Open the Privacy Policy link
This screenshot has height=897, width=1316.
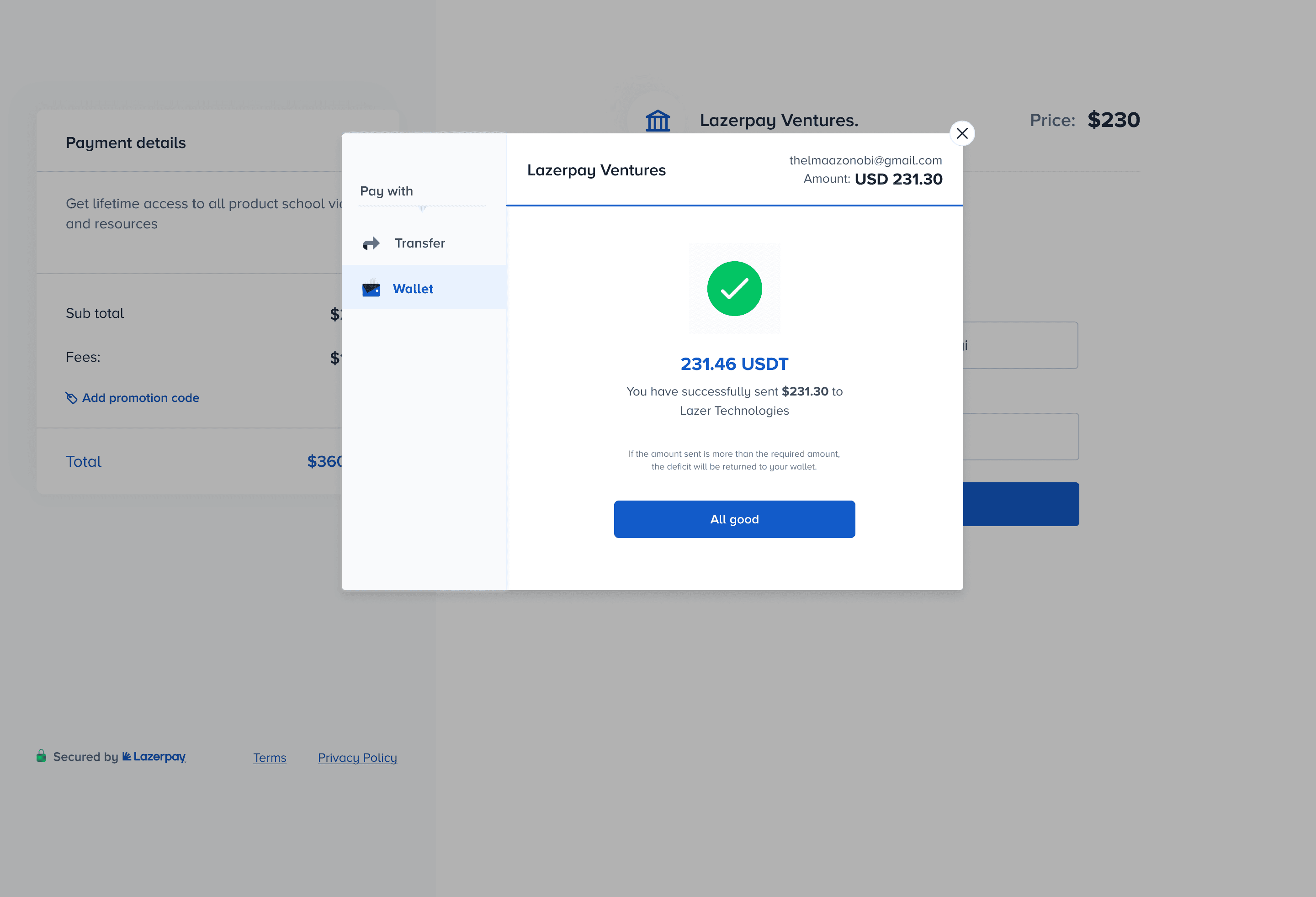[x=357, y=757]
